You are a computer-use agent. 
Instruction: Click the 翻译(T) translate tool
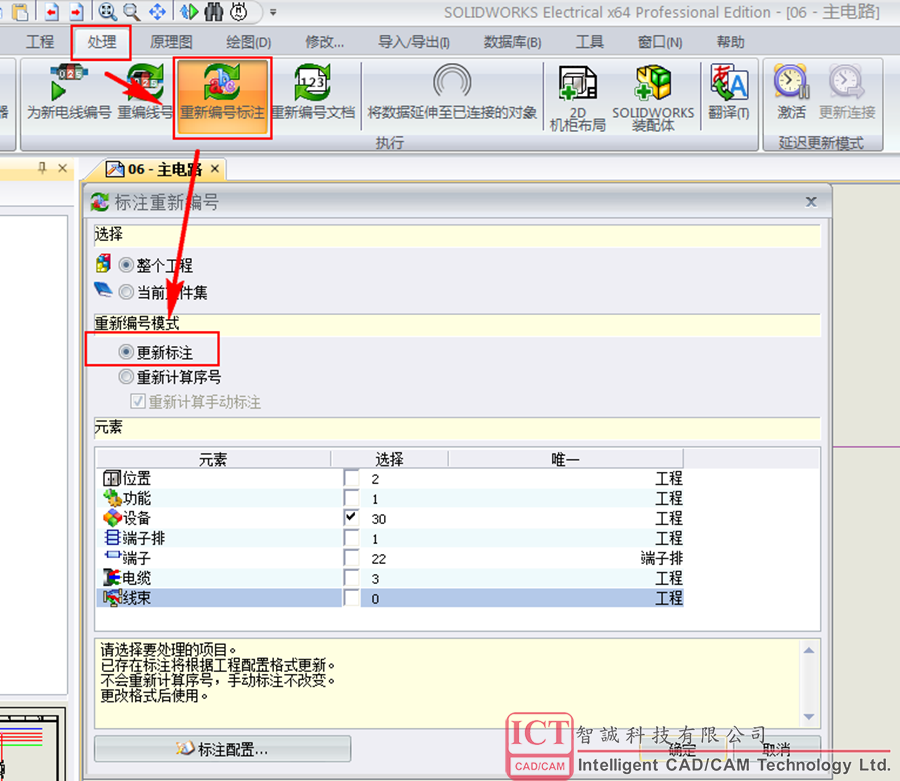tap(729, 92)
